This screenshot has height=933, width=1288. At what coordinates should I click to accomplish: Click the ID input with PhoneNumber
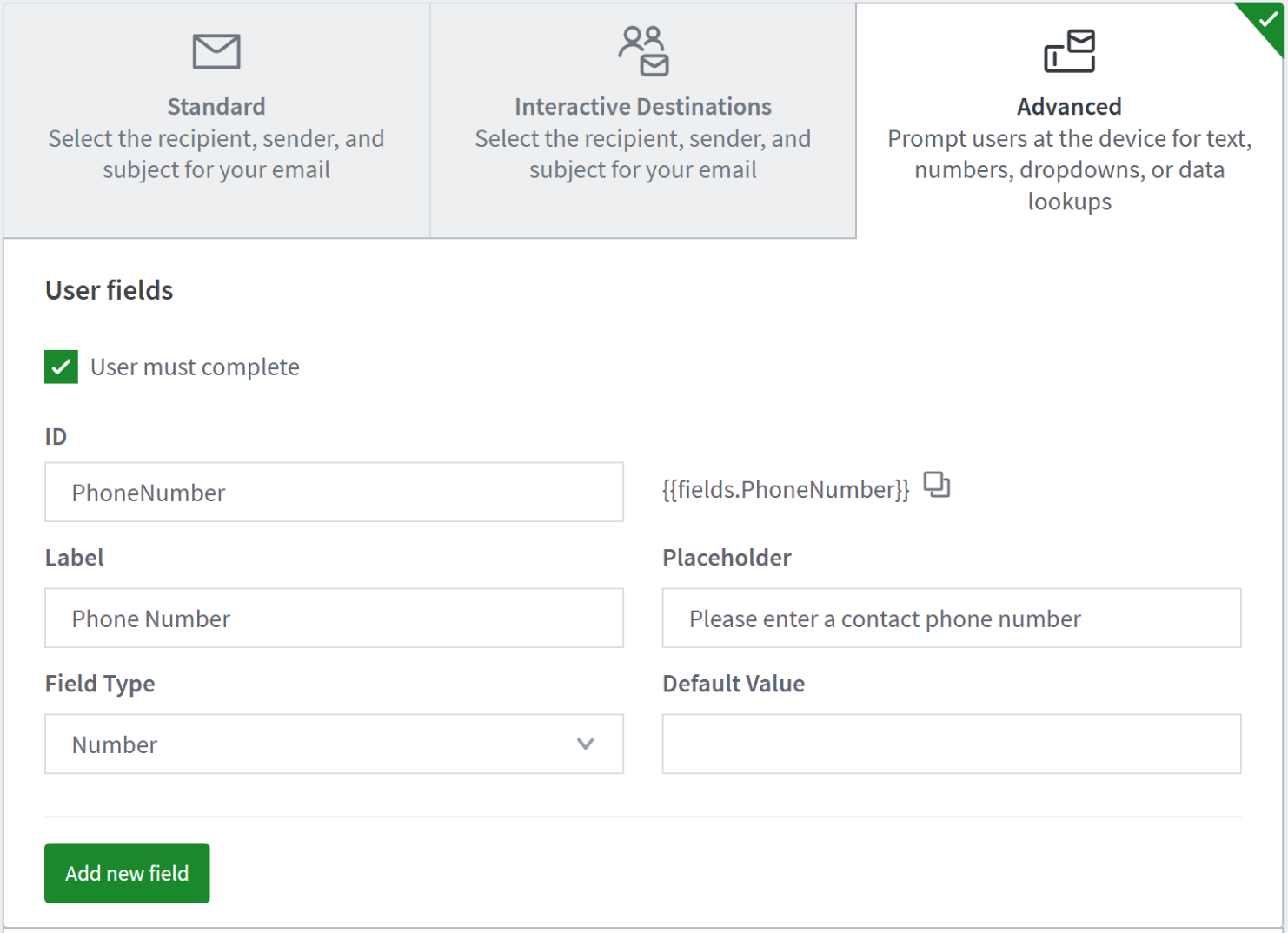334,492
